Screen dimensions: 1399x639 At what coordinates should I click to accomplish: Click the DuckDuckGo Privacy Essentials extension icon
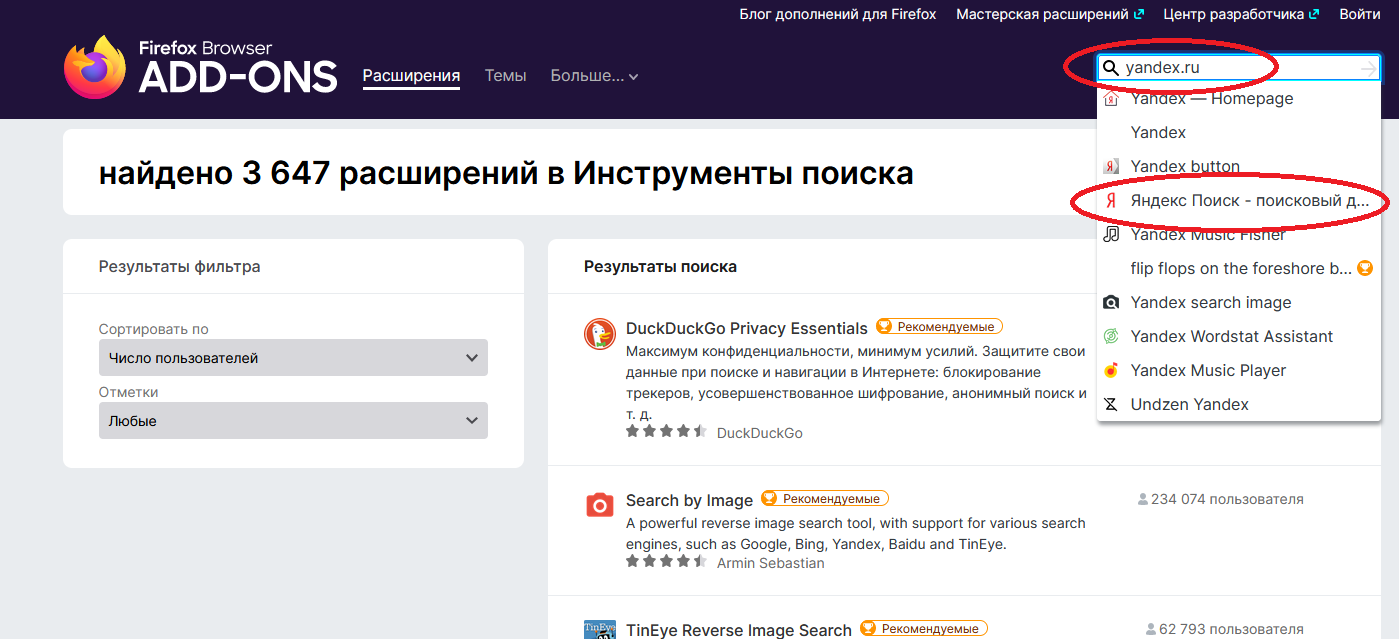(x=599, y=334)
